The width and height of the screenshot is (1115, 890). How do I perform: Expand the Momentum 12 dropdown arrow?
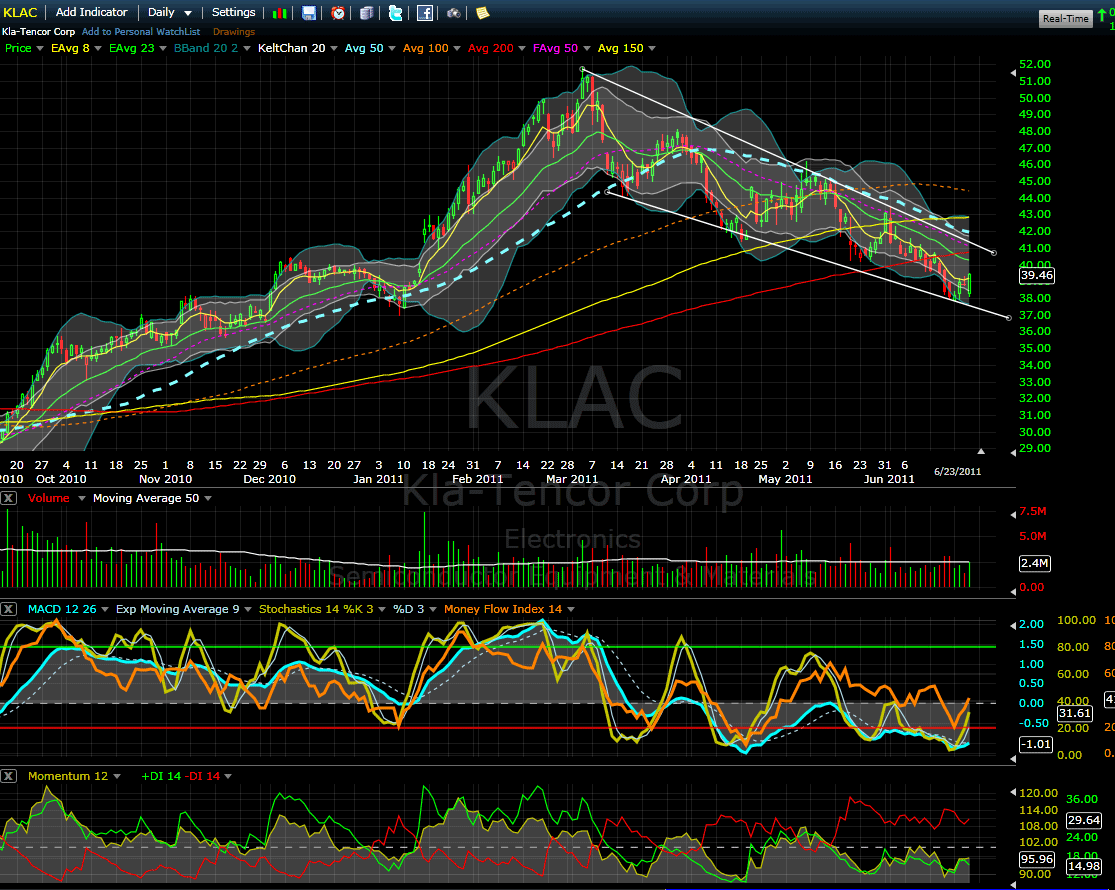coord(117,776)
